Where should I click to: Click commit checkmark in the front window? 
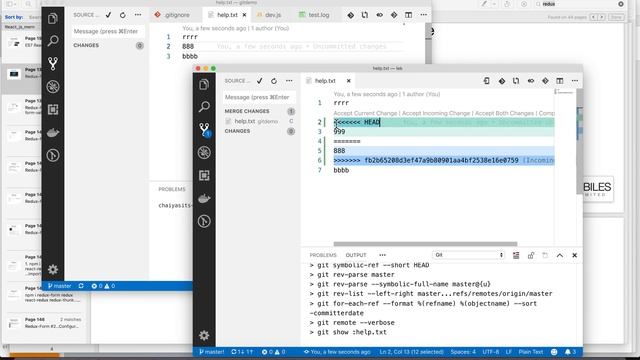(x=260, y=81)
